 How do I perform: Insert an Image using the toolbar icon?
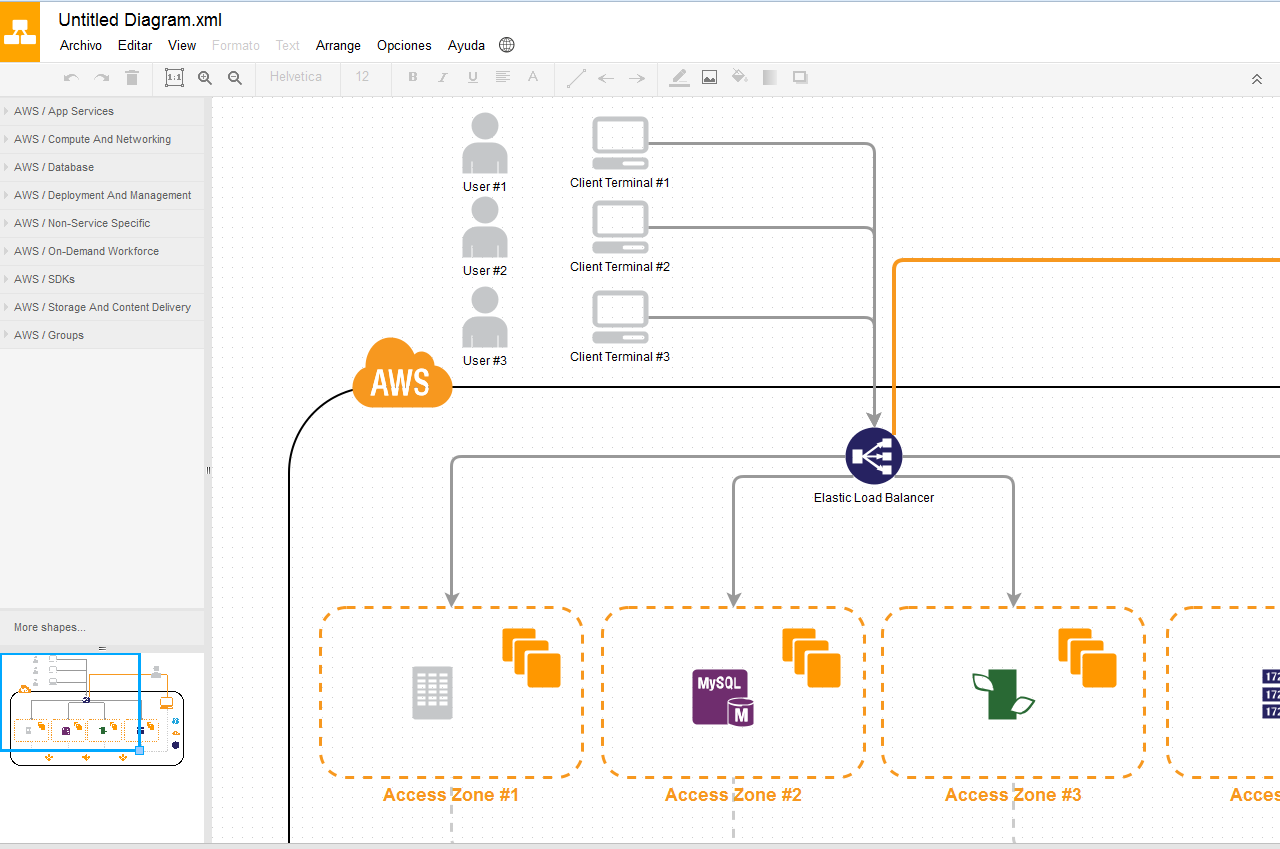click(x=709, y=77)
